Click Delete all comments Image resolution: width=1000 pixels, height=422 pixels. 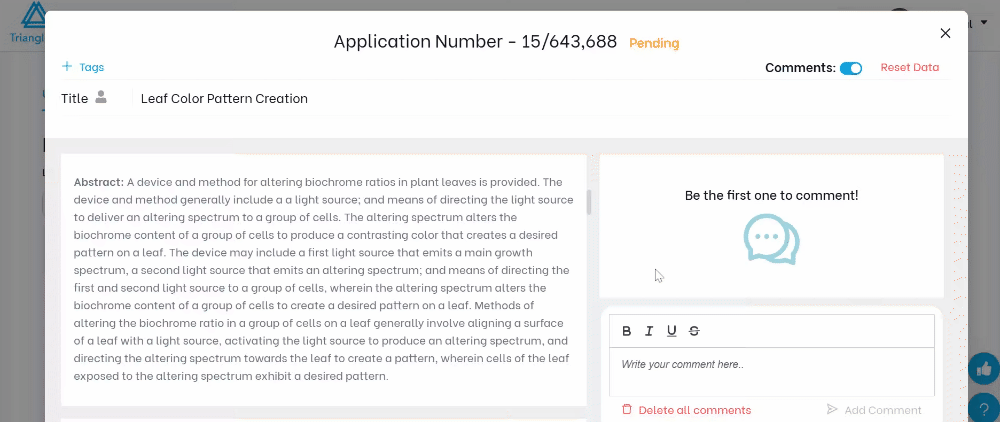point(695,410)
